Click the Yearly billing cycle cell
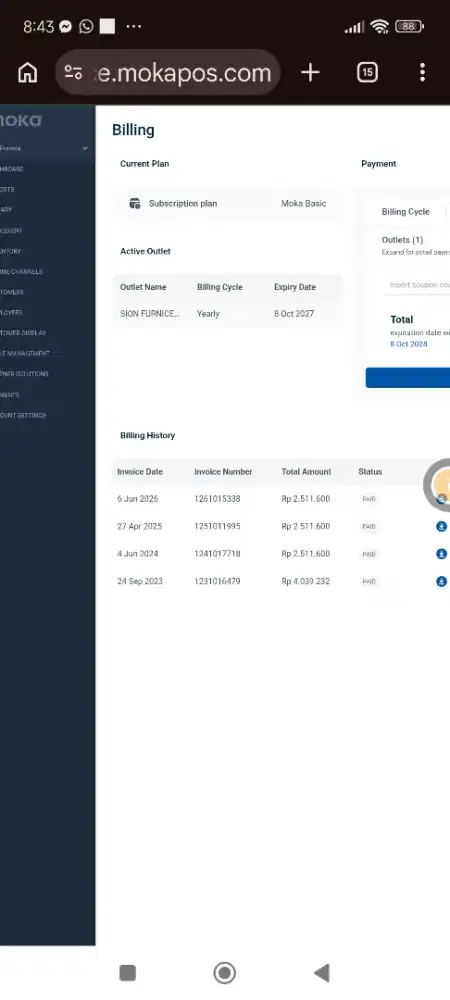This screenshot has width=450, height=1000. 208,314
